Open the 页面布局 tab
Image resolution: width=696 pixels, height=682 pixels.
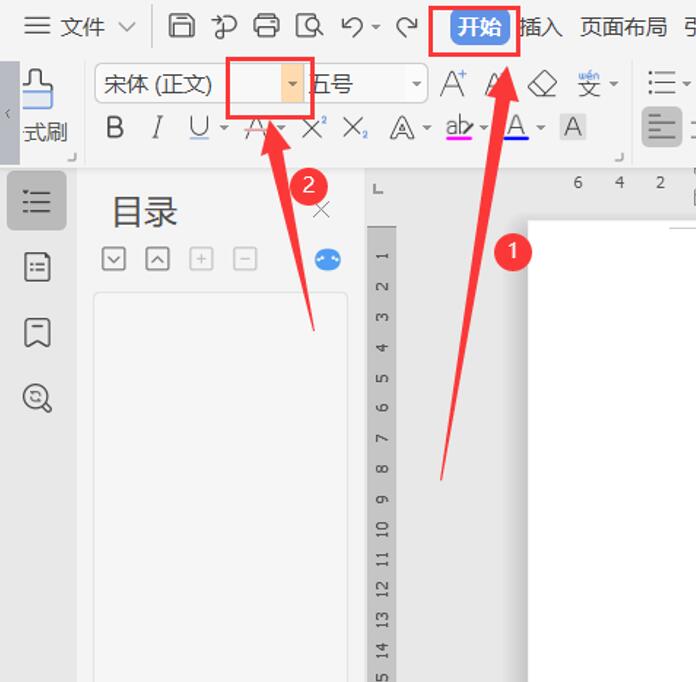click(624, 27)
